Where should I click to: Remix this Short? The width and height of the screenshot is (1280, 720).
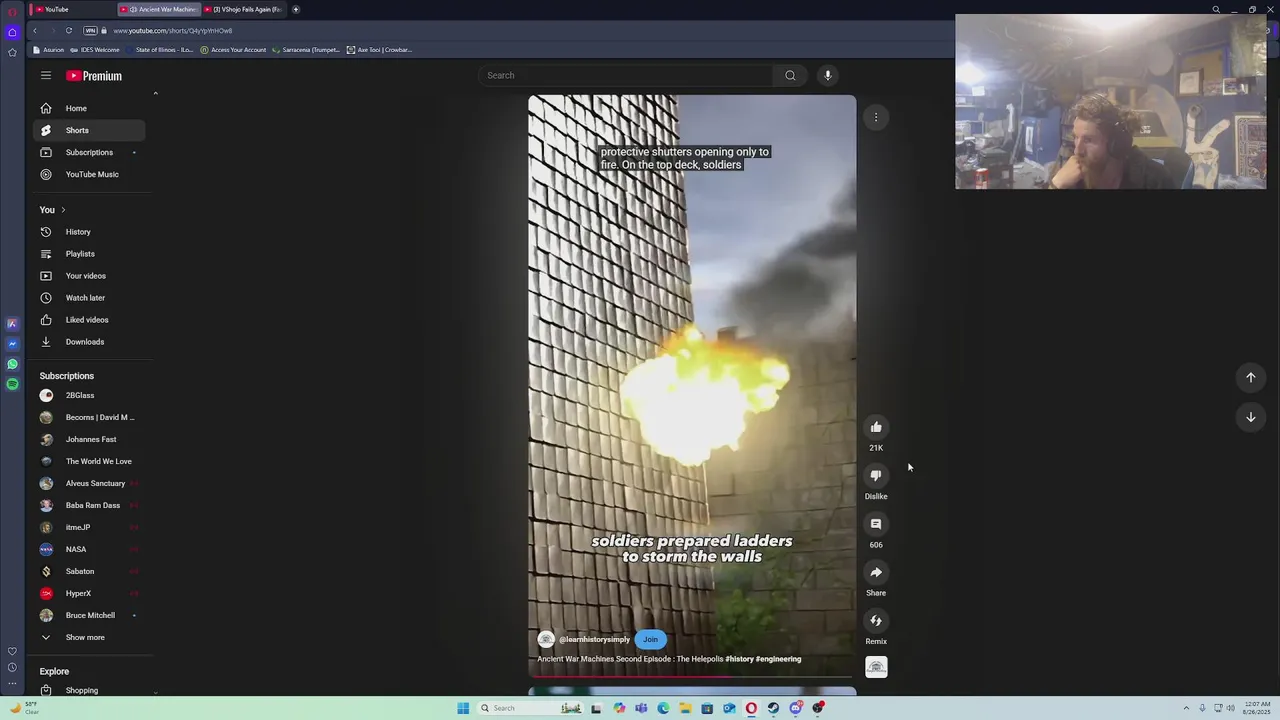876,621
